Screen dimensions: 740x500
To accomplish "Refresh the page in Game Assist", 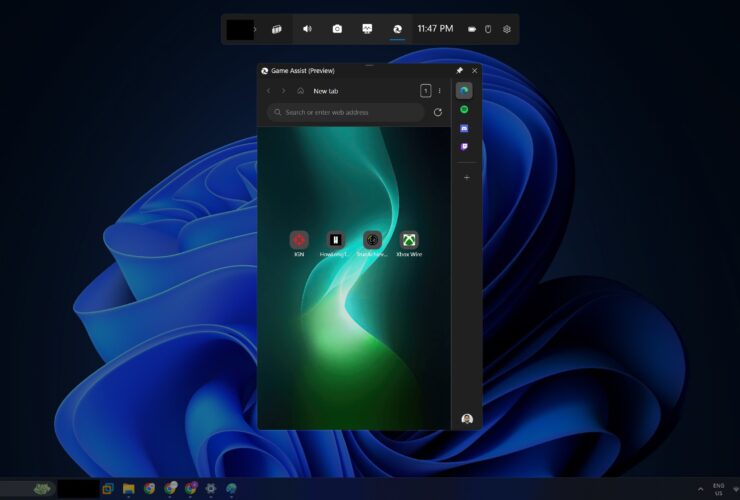I will pos(437,113).
